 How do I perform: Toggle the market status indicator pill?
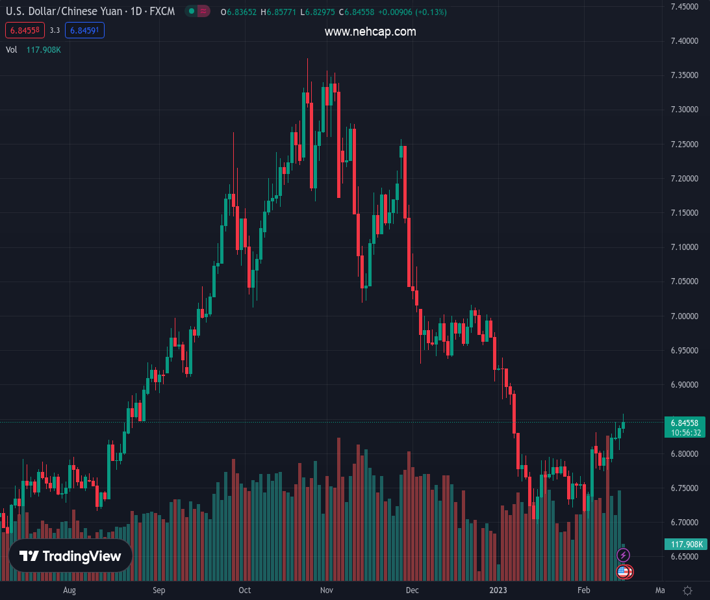click(198, 12)
